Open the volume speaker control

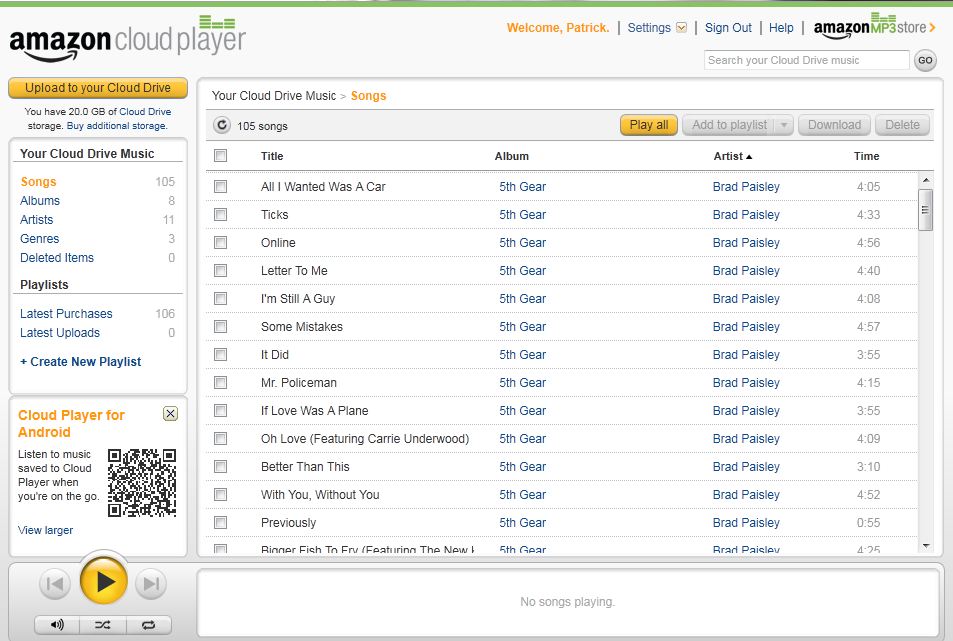[57, 625]
